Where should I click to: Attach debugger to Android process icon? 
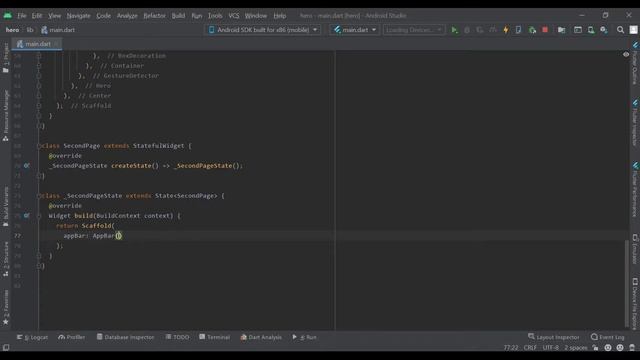(x=532, y=30)
